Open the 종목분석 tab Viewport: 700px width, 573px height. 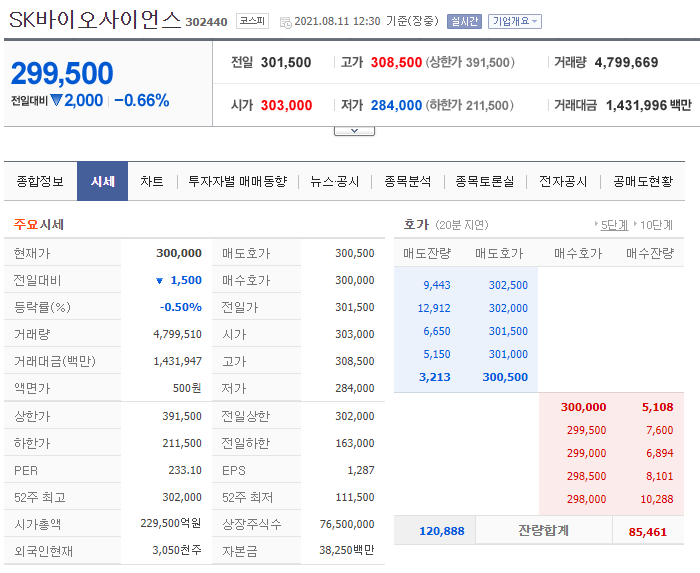[x=408, y=182]
